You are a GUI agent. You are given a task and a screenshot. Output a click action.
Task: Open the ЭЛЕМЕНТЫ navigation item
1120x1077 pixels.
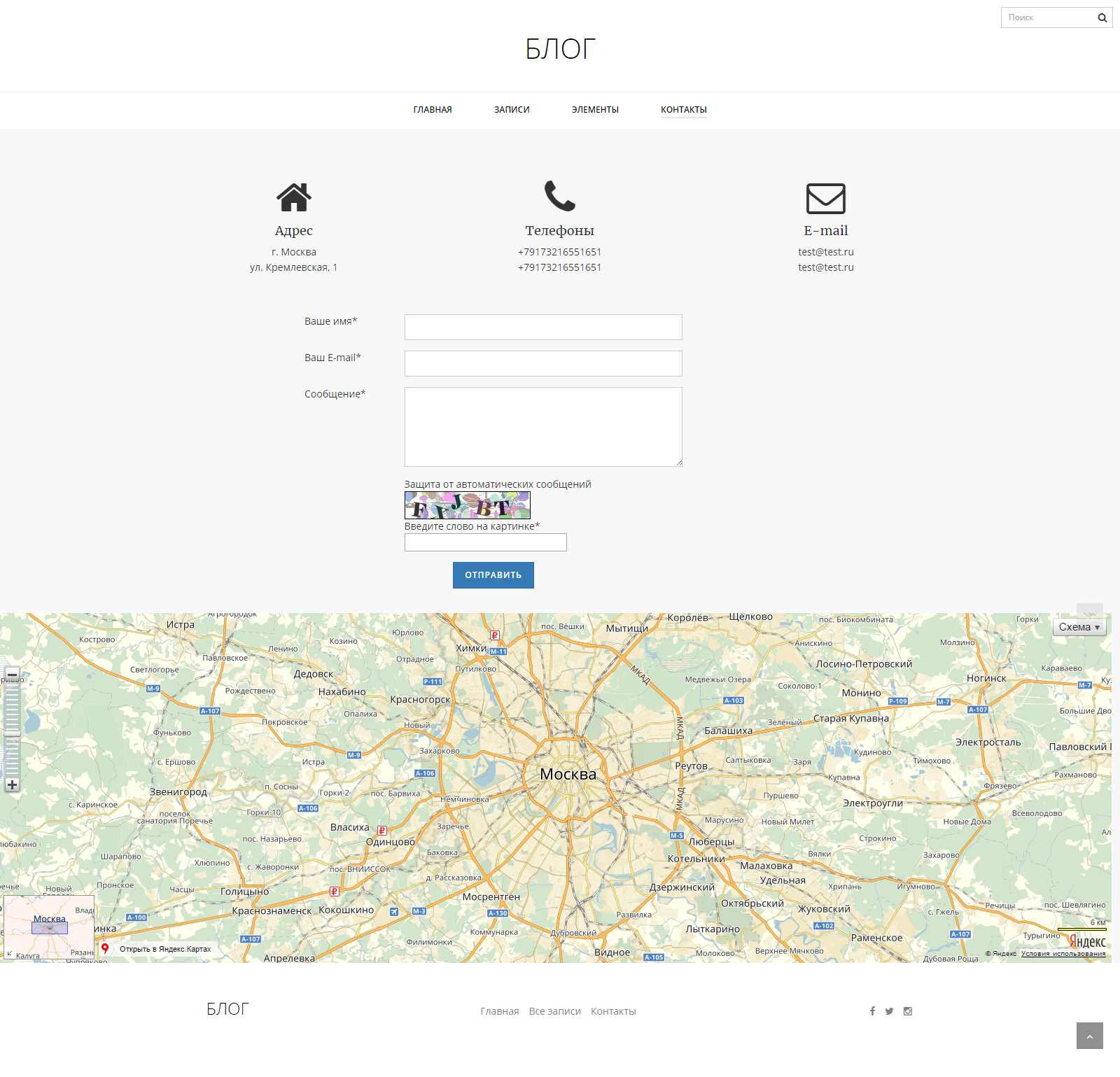pyautogui.click(x=595, y=110)
